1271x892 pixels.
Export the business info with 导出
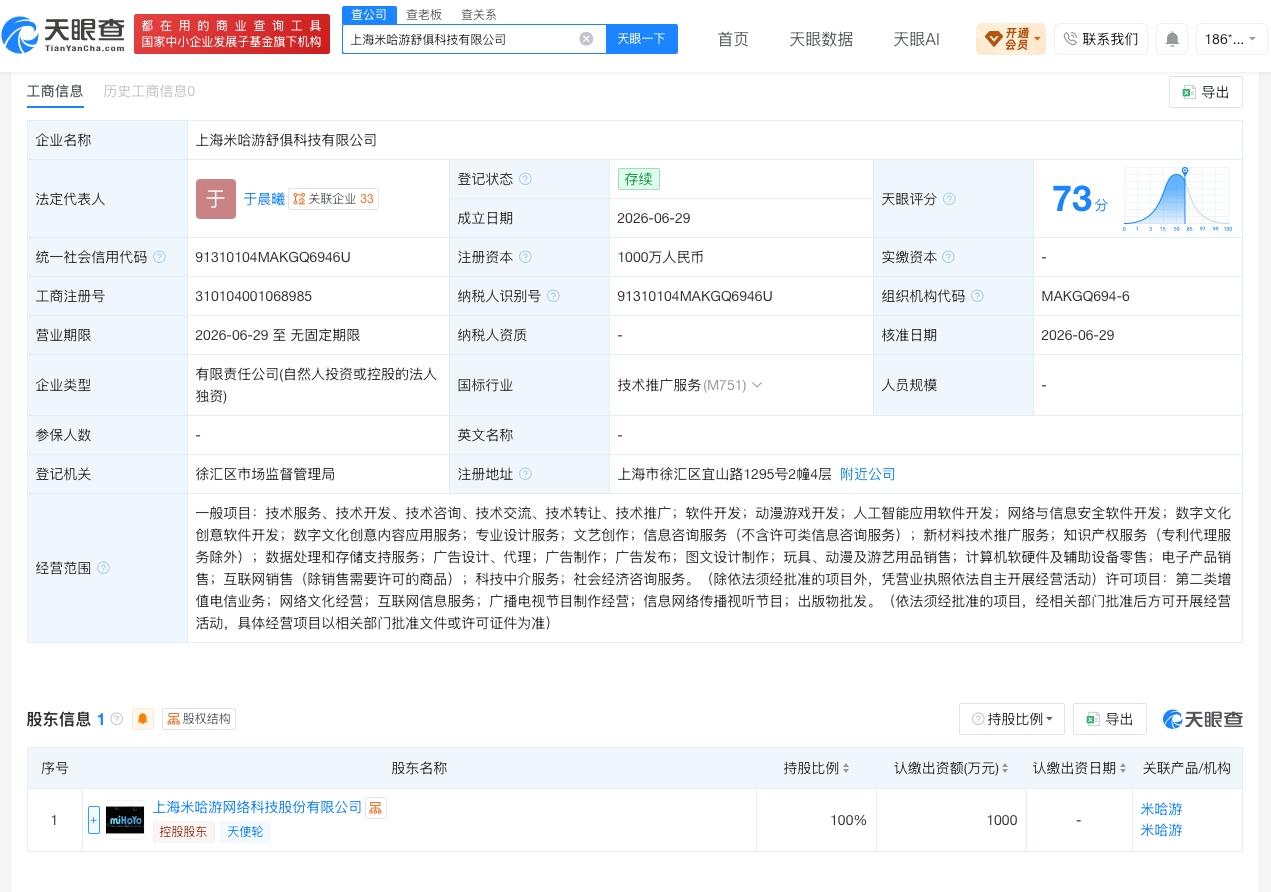point(1206,92)
